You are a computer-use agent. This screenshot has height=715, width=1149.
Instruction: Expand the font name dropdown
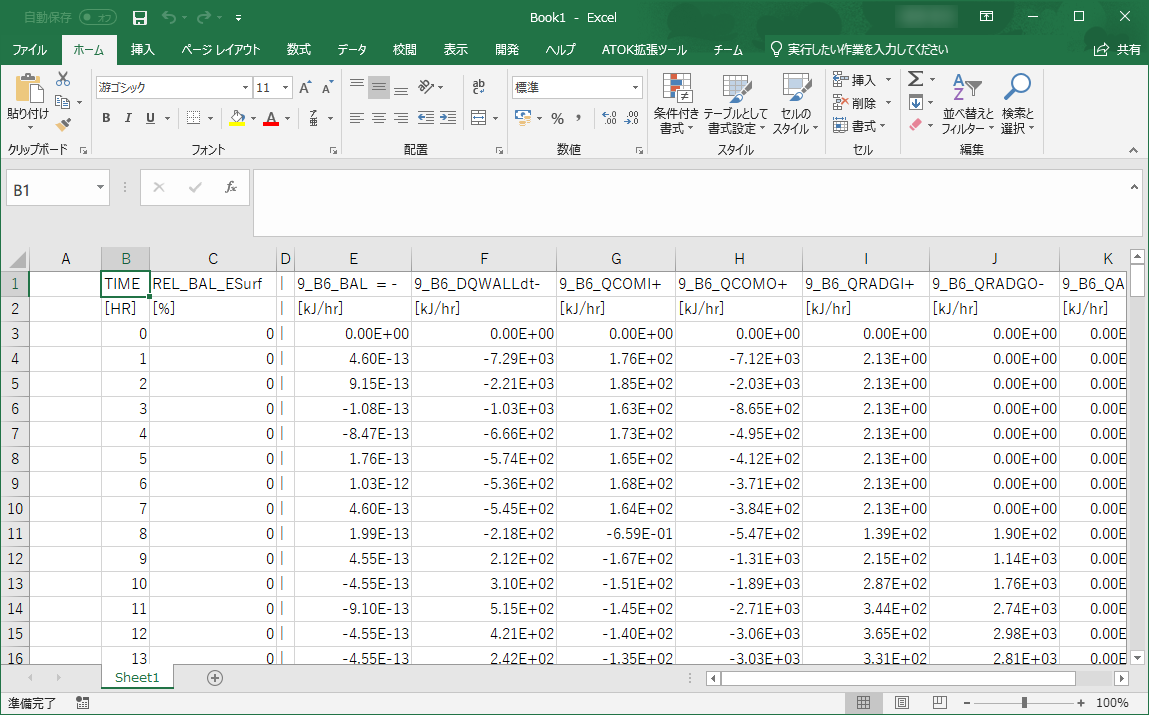tap(245, 87)
